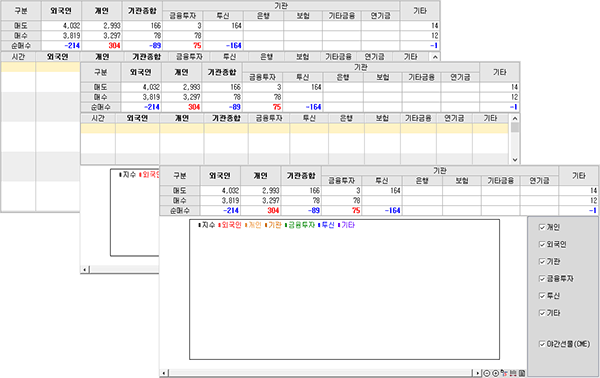This screenshot has height=378, width=600.
Task: Click the left arrow of front chart scrollbar
Action: point(164,373)
